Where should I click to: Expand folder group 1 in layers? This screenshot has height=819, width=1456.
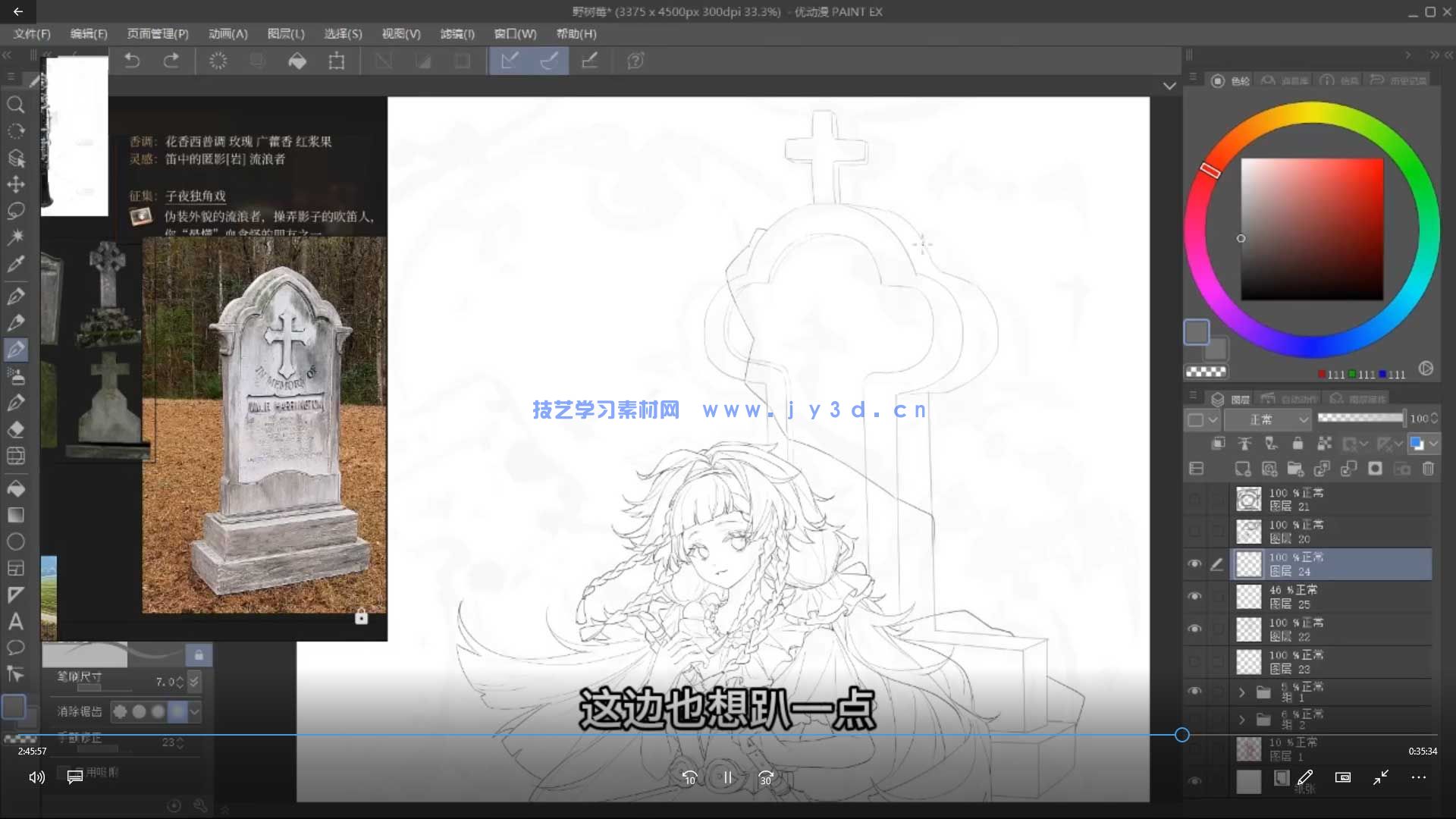1241,692
